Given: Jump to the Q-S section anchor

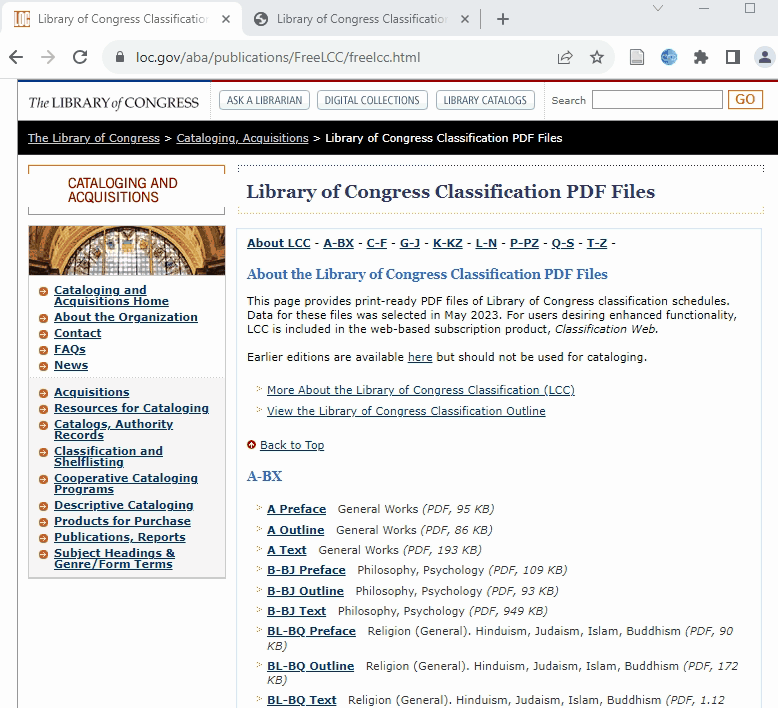Looking at the screenshot, I should [x=563, y=243].
